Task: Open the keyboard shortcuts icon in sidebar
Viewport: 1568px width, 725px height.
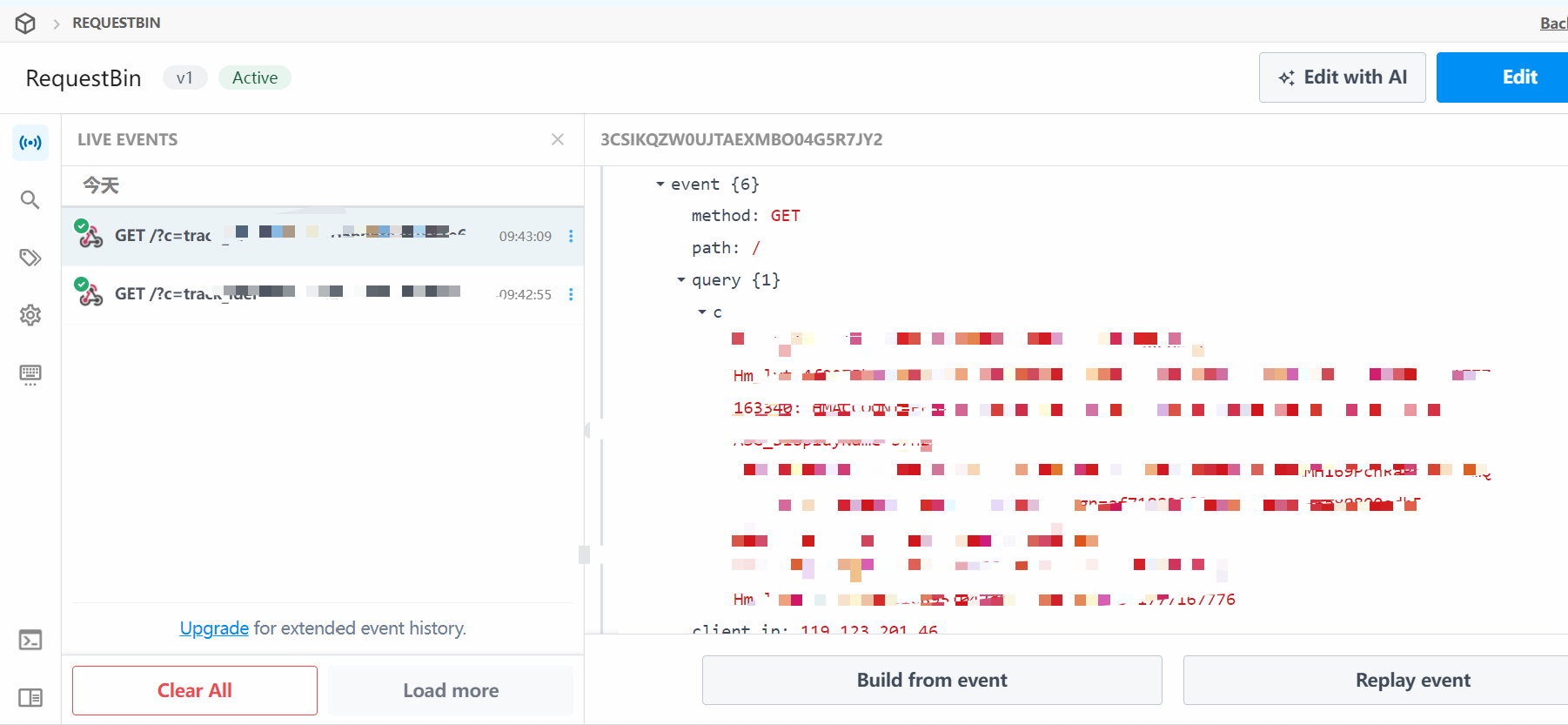Action: tap(30, 374)
